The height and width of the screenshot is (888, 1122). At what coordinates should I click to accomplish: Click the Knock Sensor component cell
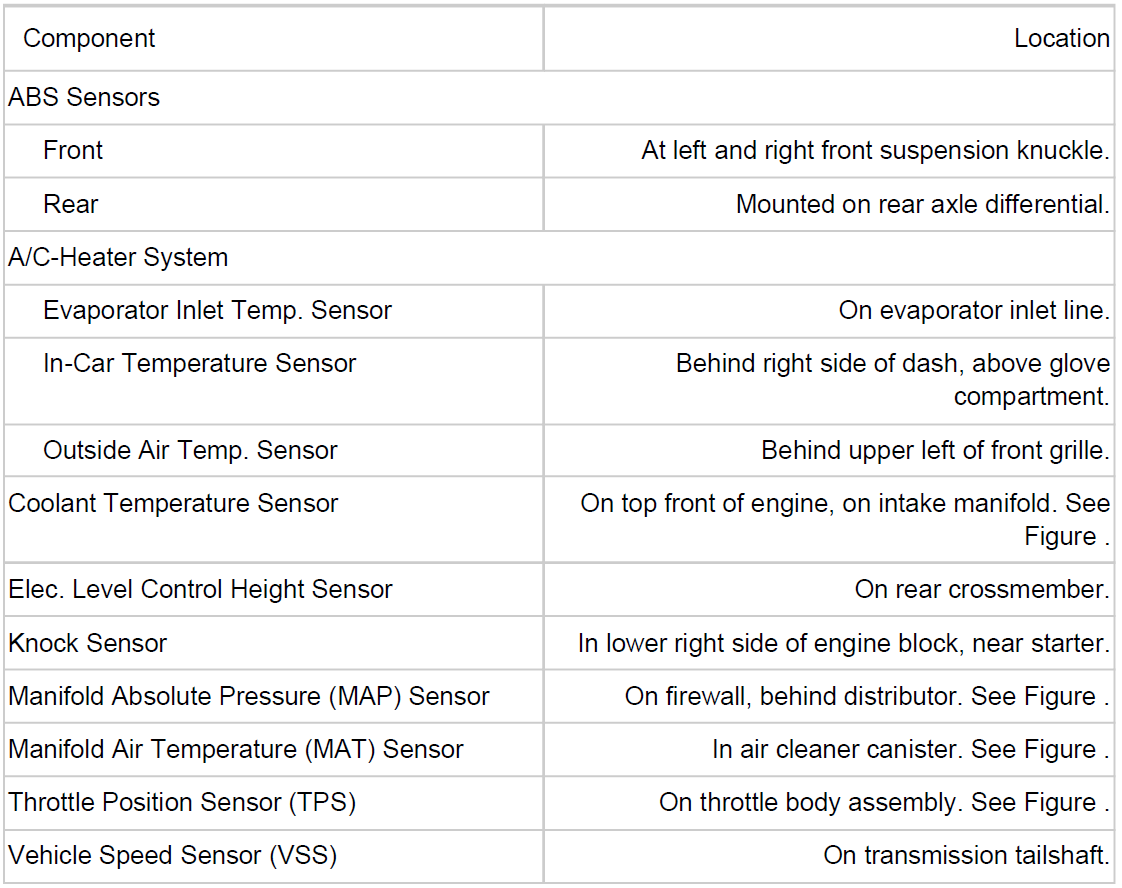click(87, 644)
